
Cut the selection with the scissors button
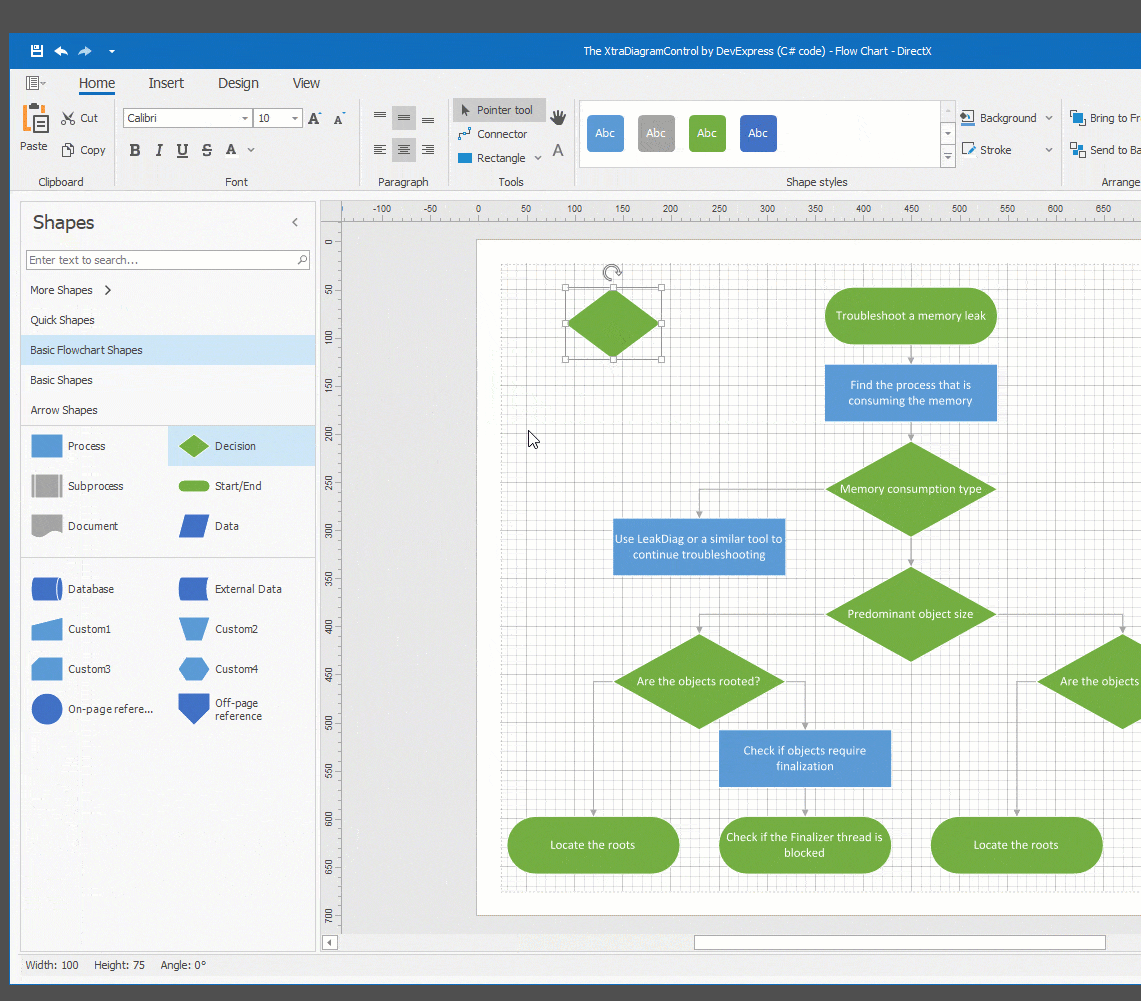click(x=79, y=118)
